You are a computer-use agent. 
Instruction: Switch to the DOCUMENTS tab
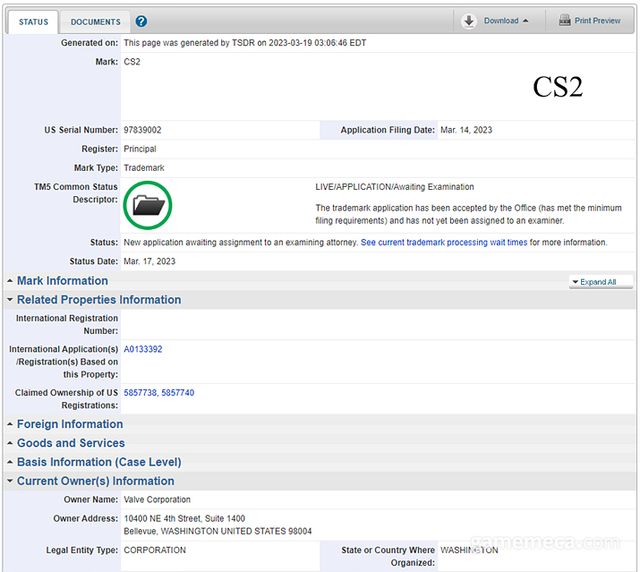(x=95, y=21)
